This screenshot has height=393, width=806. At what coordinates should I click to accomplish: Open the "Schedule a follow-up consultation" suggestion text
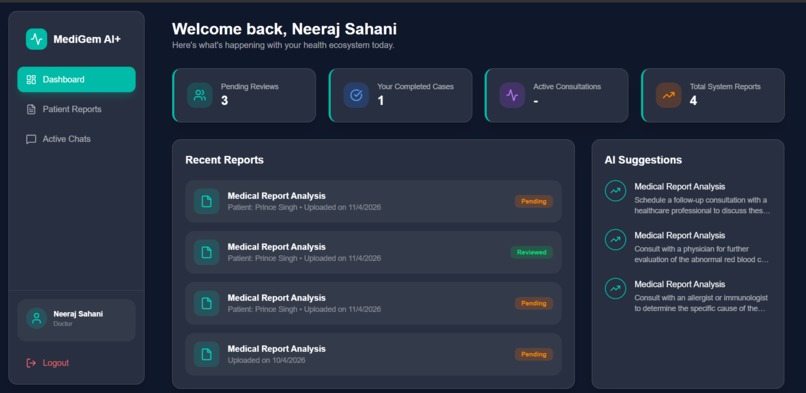(x=702, y=205)
